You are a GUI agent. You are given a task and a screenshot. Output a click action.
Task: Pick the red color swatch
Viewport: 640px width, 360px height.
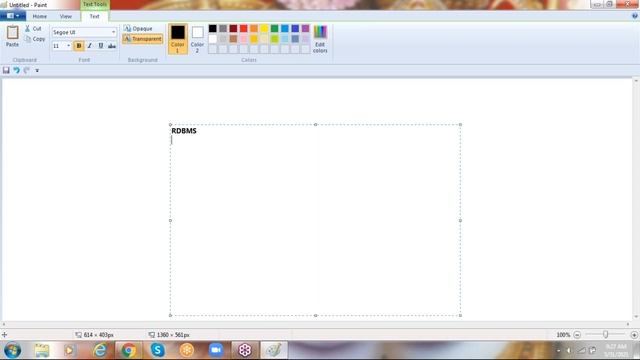[244, 29]
